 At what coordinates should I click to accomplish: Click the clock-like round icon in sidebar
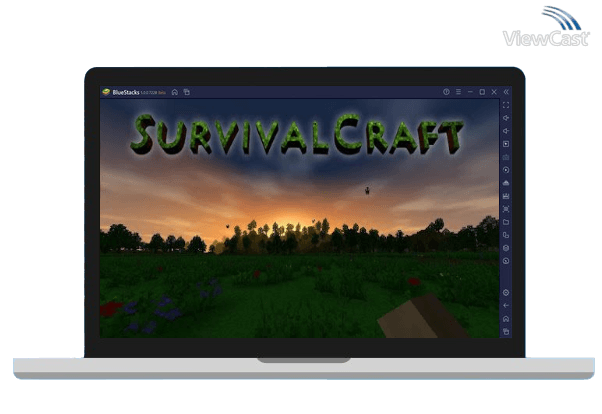pyautogui.click(x=506, y=261)
